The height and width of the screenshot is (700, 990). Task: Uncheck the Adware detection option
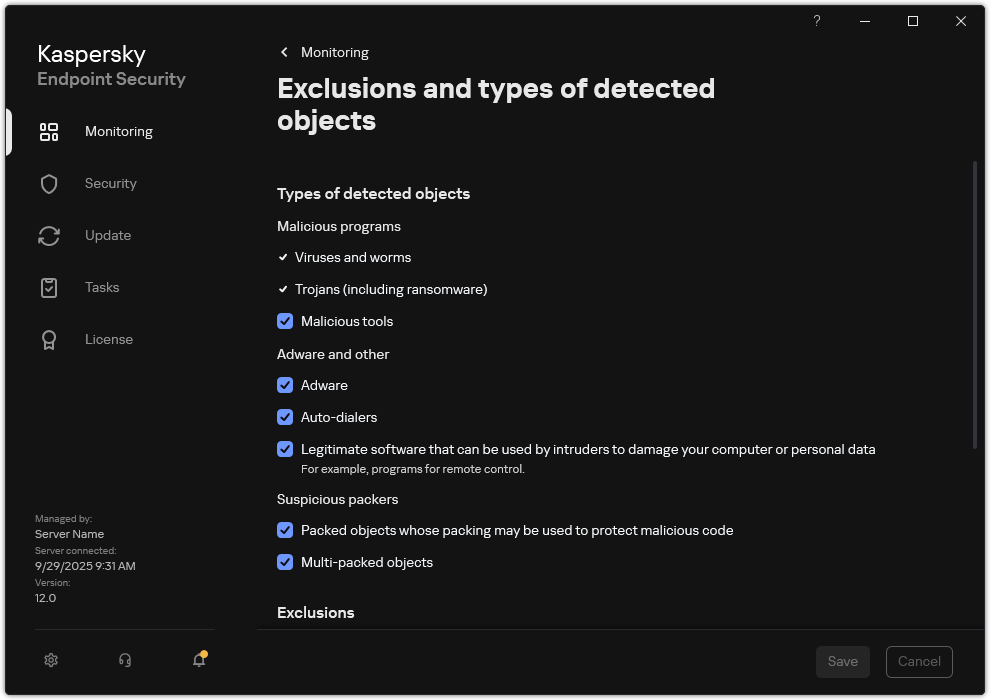285,385
